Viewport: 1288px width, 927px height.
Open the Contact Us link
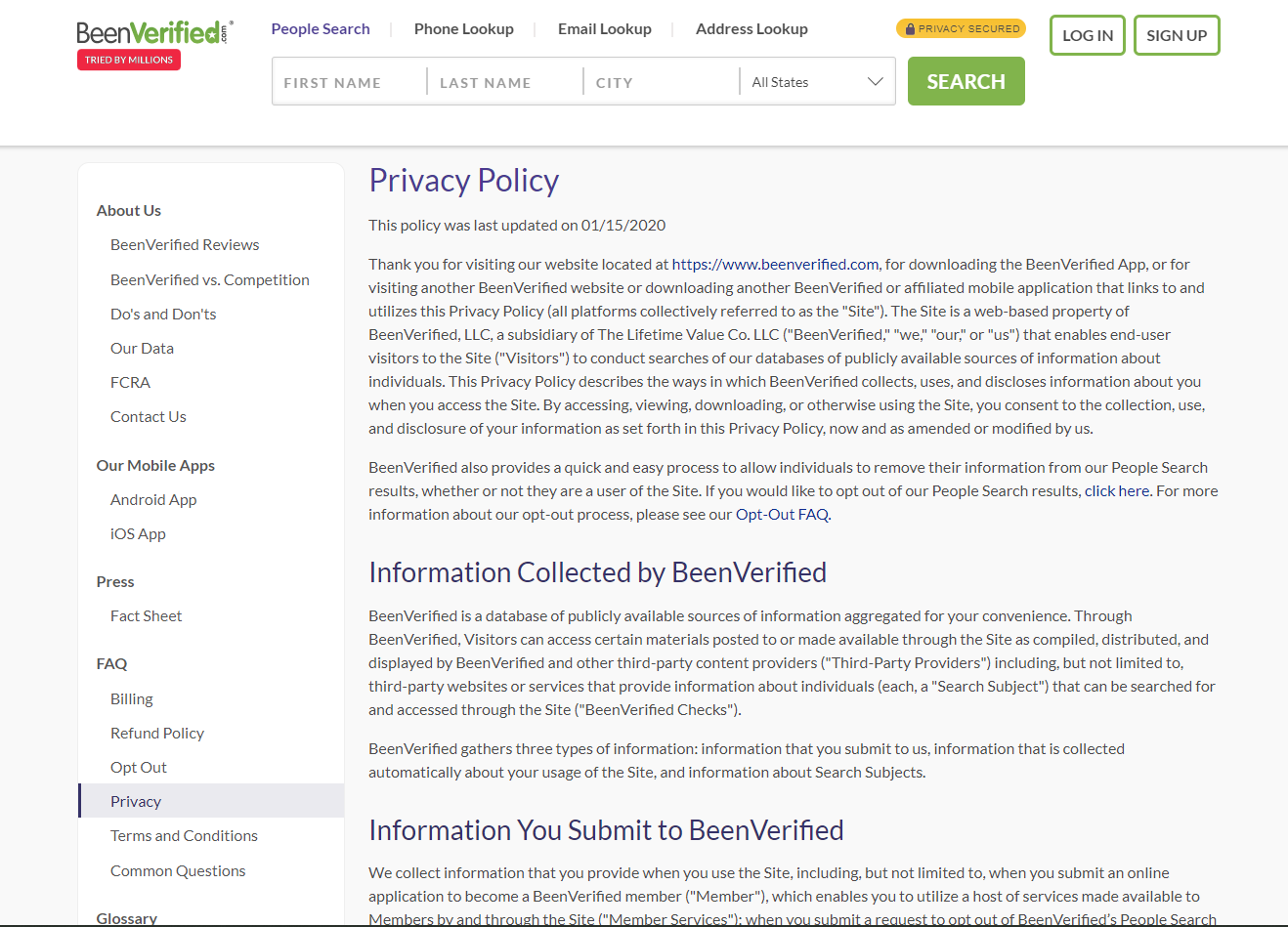[x=148, y=416]
